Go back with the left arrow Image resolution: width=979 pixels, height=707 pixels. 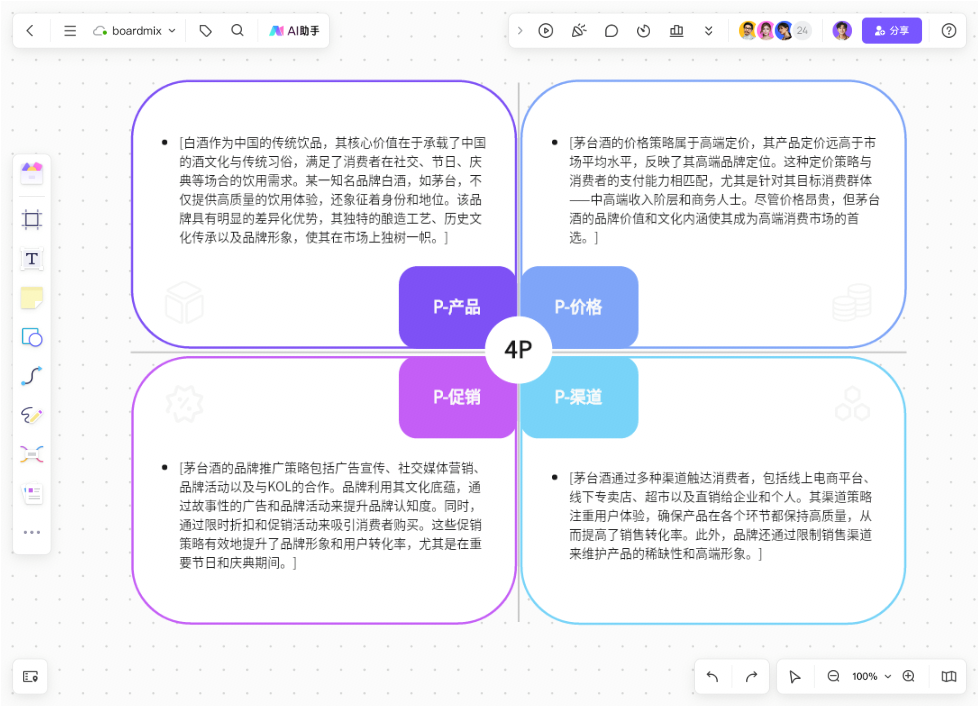(x=30, y=31)
